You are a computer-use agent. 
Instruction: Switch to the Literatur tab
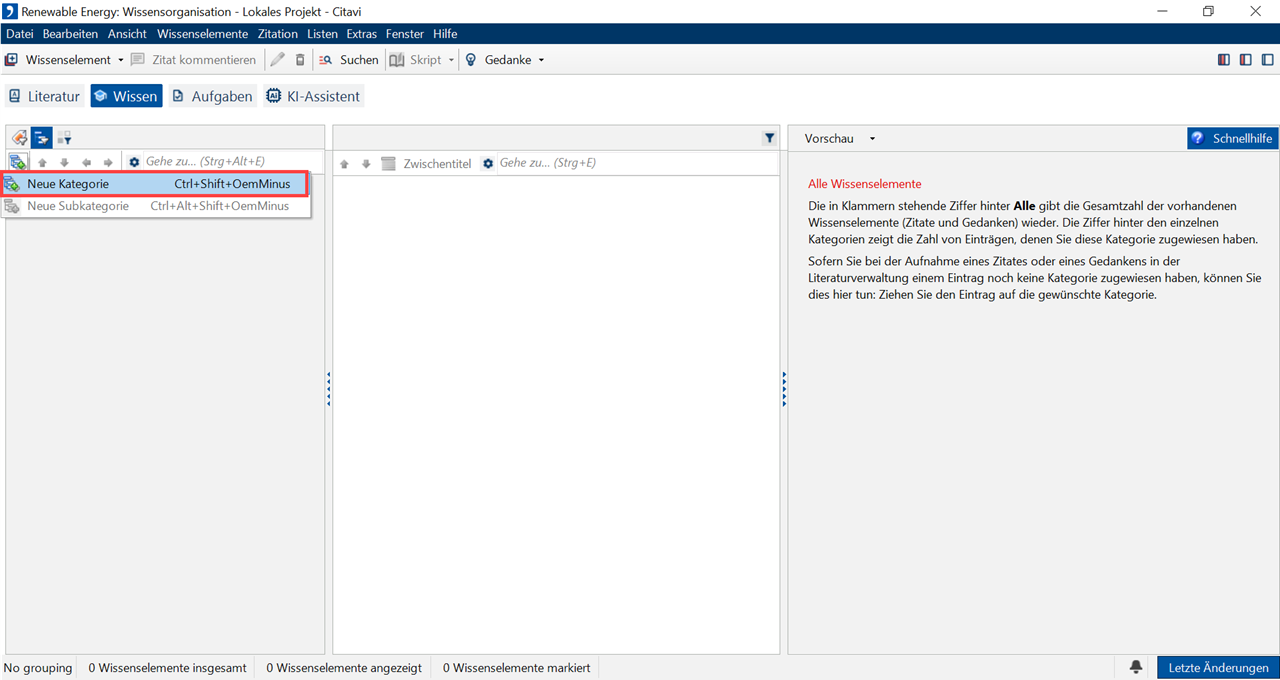click(x=44, y=96)
